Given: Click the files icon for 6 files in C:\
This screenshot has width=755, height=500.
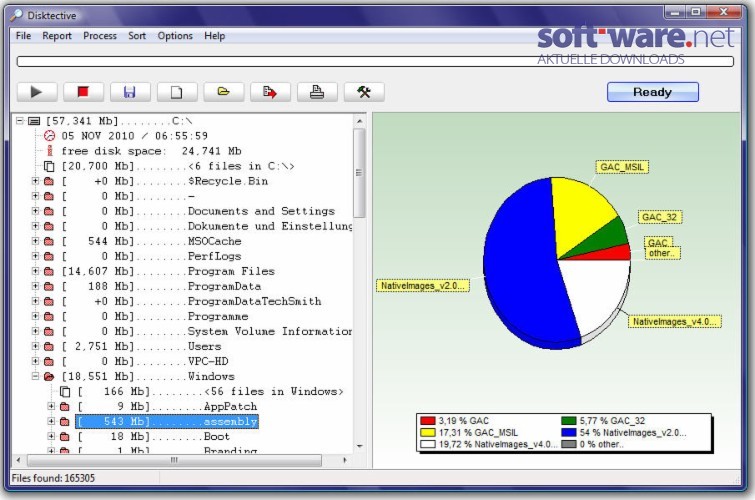Looking at the screenshot, I should pyautogui.click(x=49, y=166).
